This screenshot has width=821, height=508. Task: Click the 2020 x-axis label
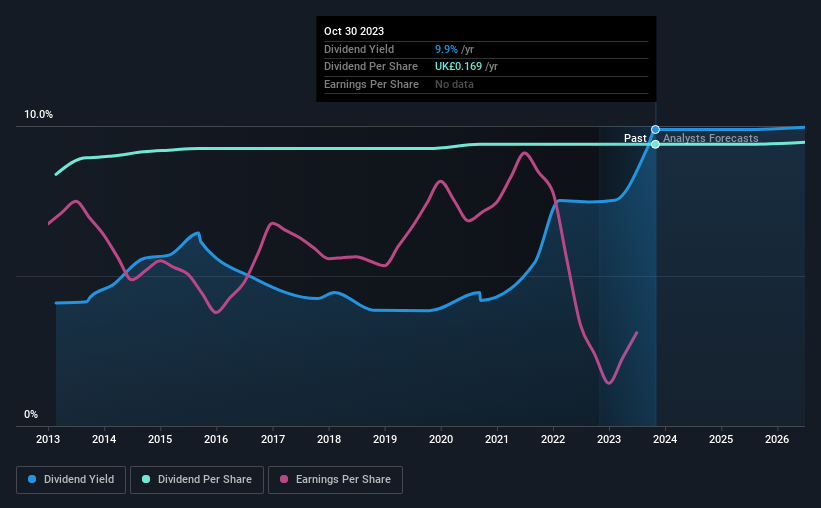(x=441, y=439)
